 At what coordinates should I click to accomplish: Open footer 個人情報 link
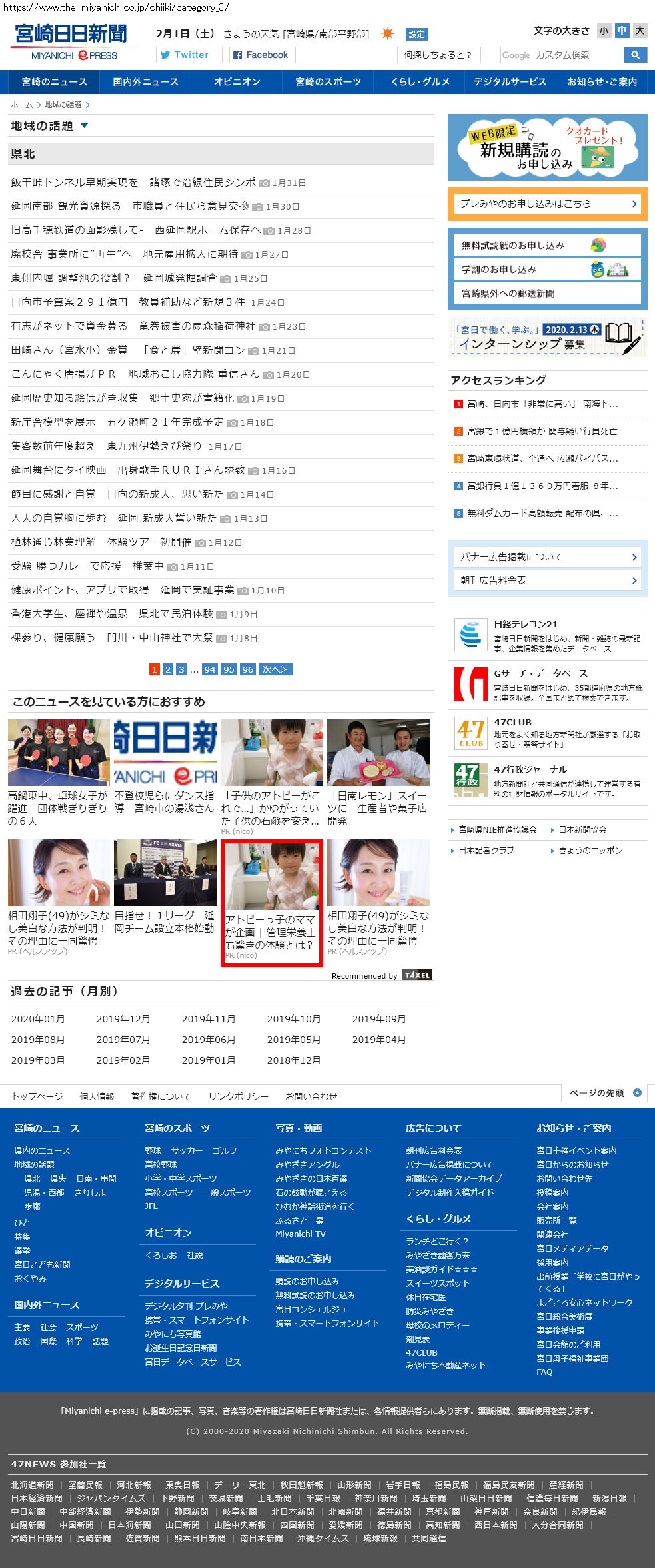97,1096
